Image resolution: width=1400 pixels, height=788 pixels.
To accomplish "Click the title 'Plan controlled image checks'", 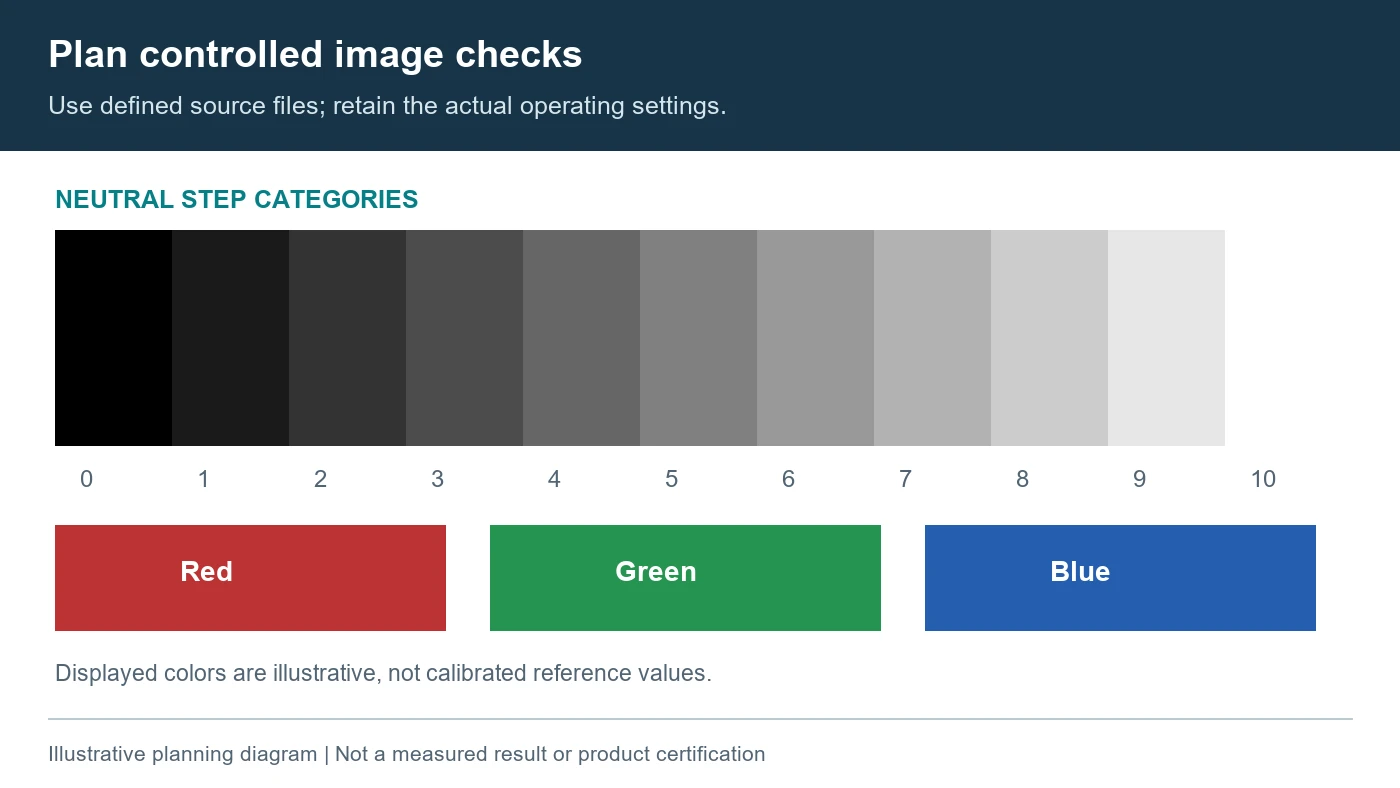I will pos(315,54).
